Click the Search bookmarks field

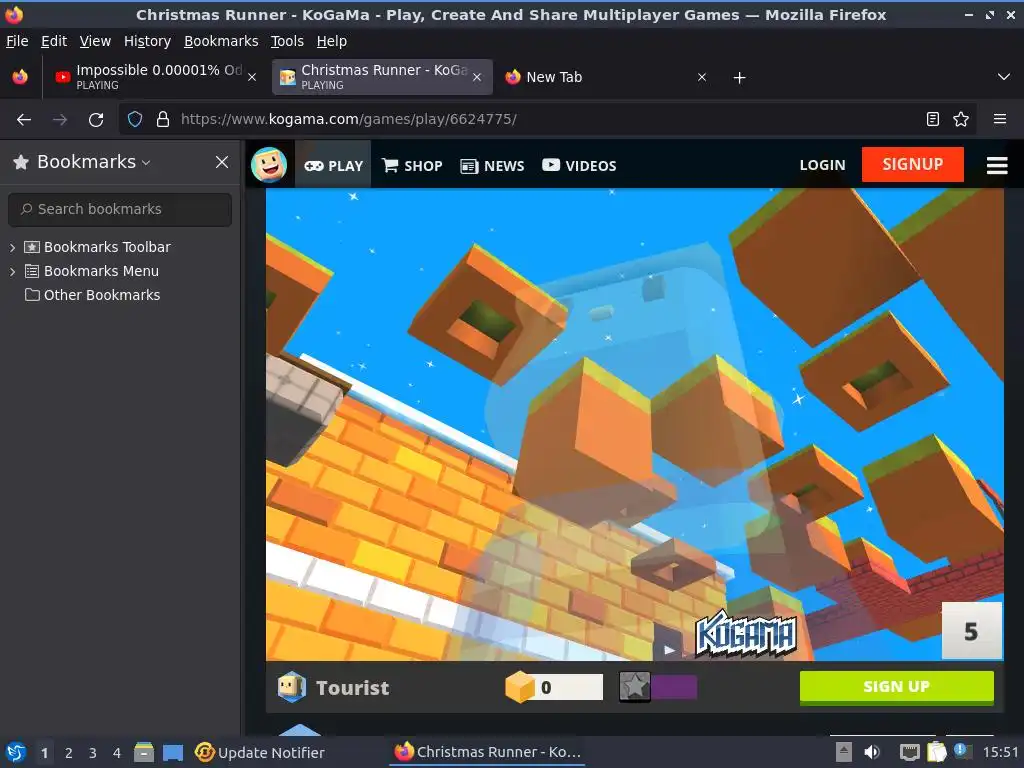[x=120, y=209]
